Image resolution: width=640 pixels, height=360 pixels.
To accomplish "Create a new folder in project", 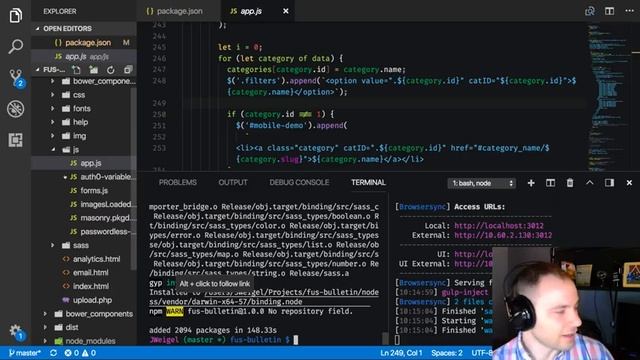I will [x=93, y=70].
